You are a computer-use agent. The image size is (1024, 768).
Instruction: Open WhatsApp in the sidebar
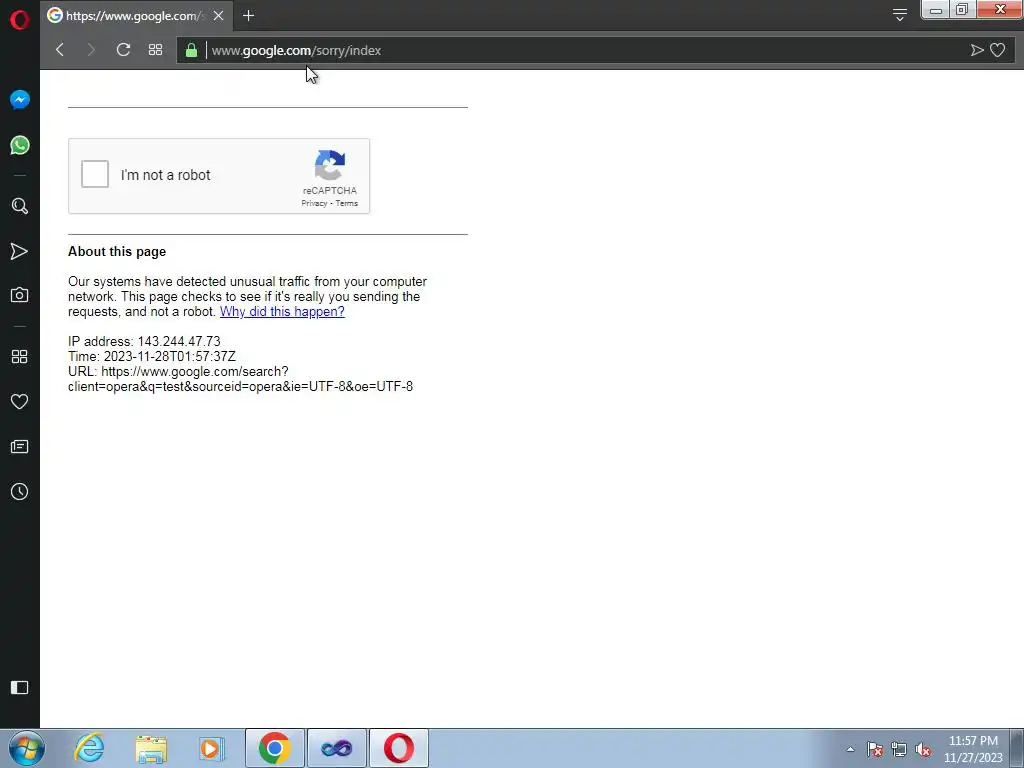(x=20, y=145)
